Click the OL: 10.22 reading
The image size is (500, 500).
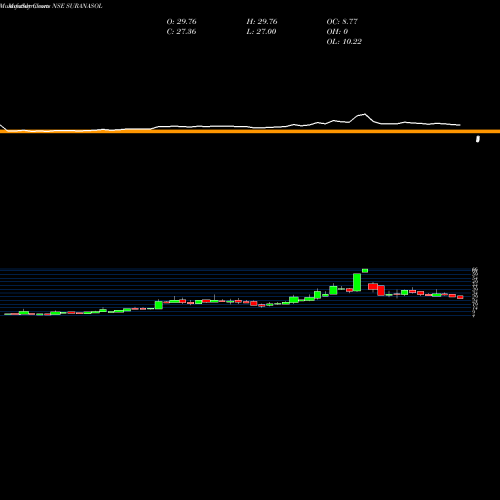(x=344, y=42)
